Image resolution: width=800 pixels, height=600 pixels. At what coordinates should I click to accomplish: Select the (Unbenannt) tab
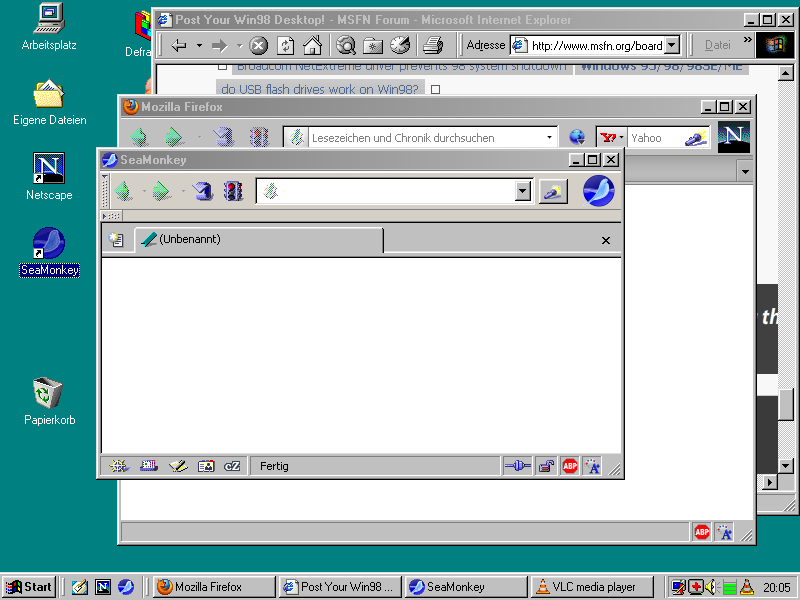pyautogui.click(x=259, y=239)
